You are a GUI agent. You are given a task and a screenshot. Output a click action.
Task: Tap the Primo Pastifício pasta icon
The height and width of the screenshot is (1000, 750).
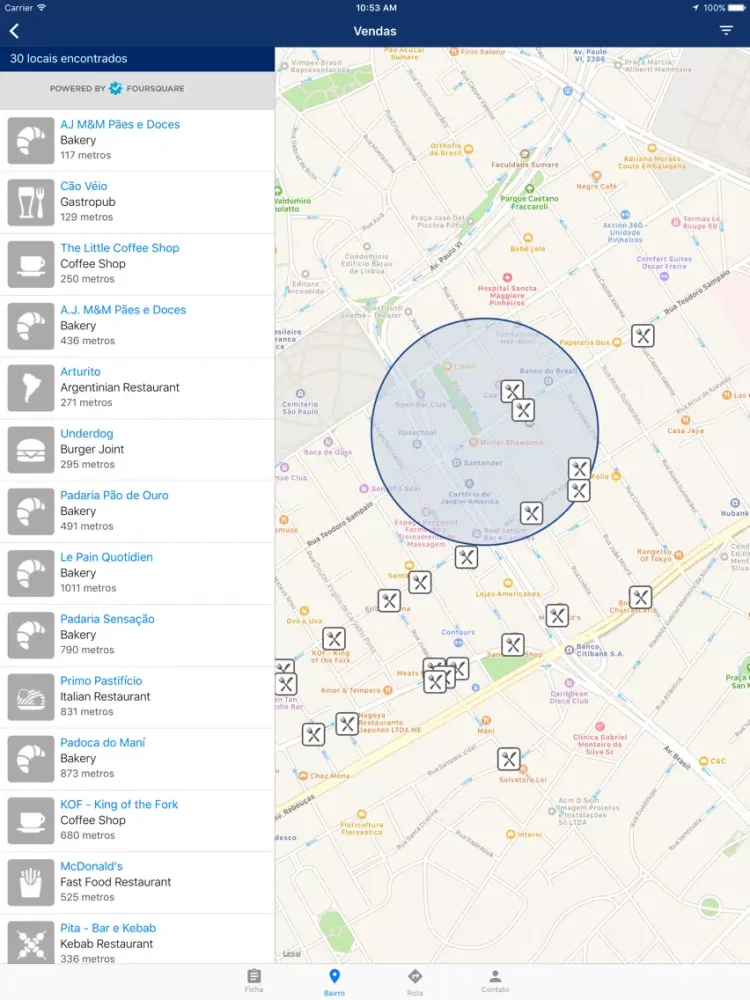click(x=31, y=697)
